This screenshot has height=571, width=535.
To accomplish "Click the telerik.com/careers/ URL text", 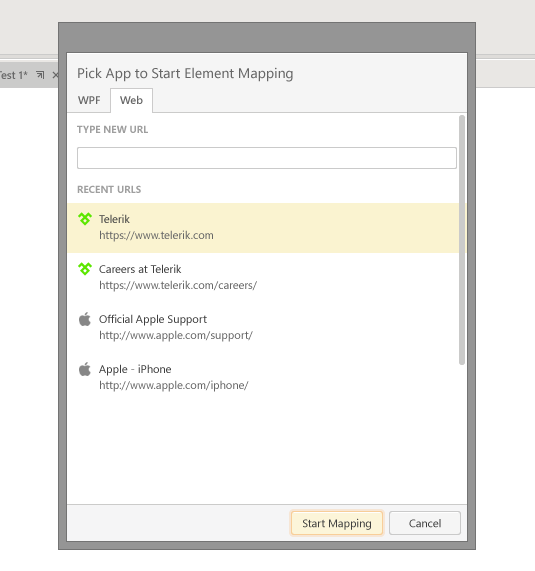I will [x=178, y=285].
